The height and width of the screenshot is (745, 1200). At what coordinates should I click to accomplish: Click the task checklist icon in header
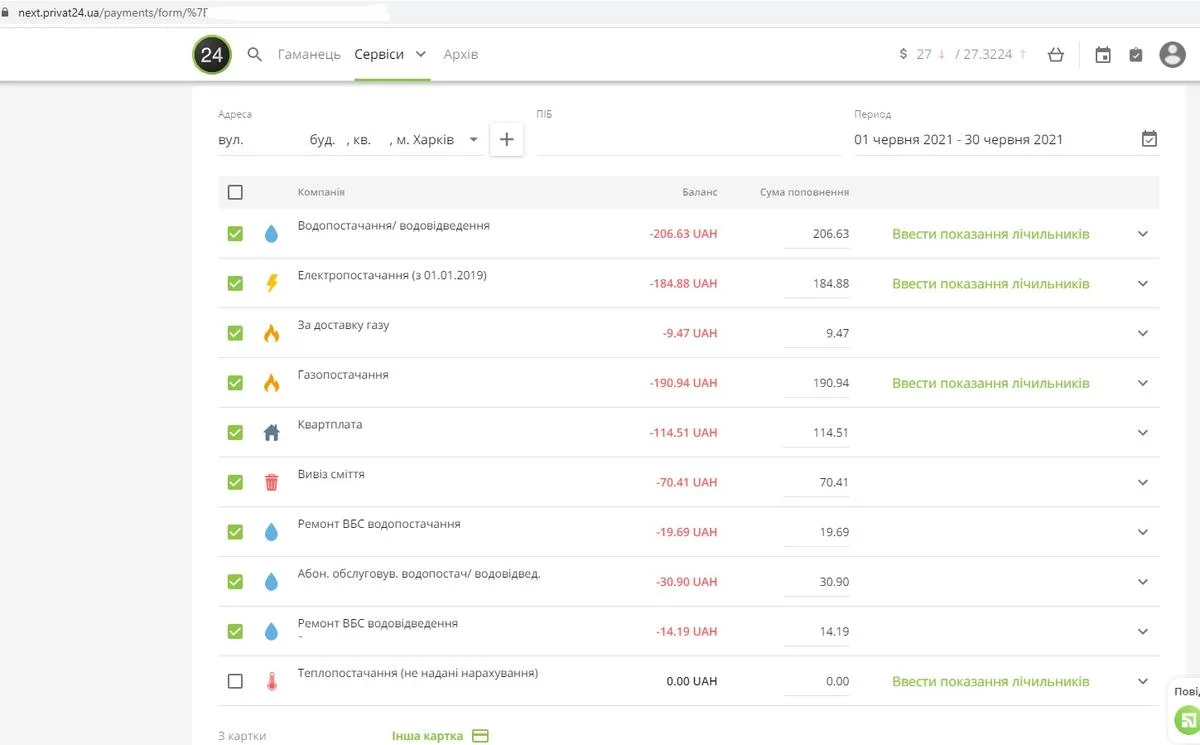click(x=1136, y=56)
